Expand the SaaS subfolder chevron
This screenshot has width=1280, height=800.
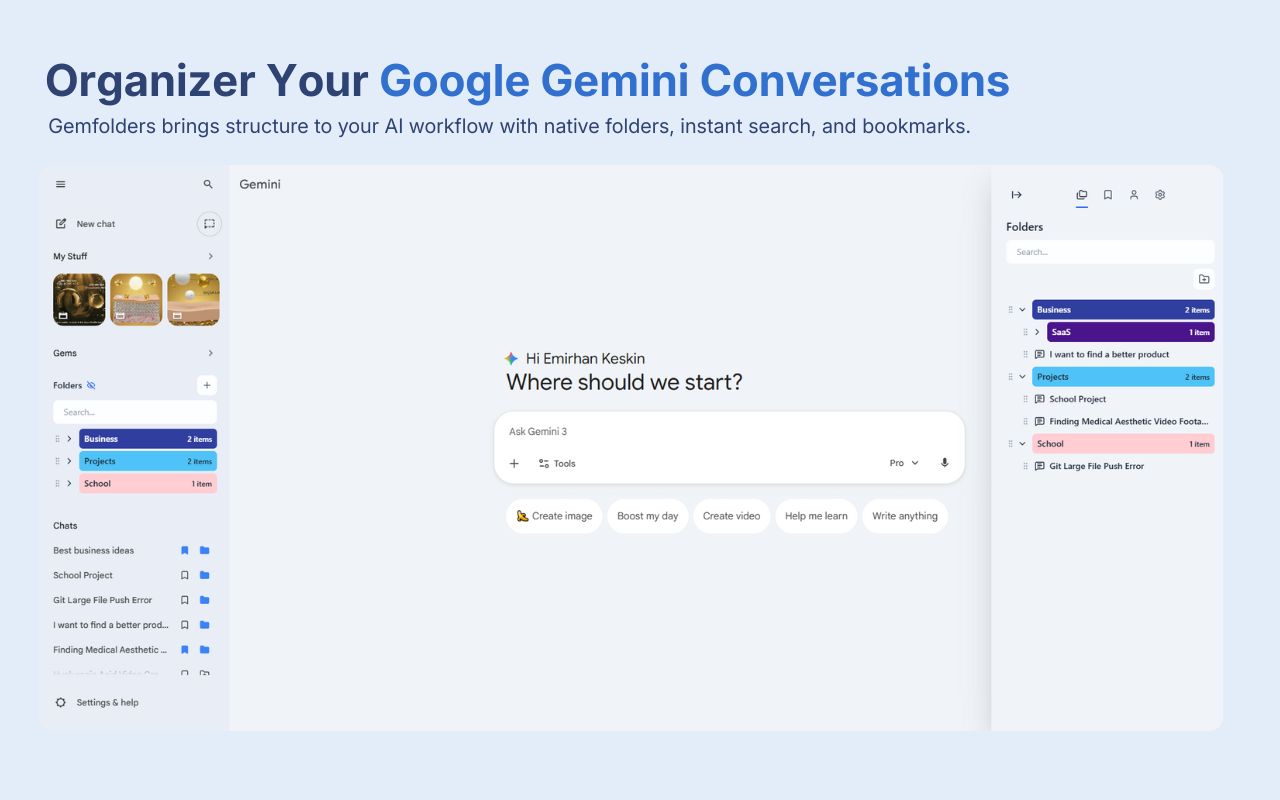click(x=1037, y=332)
